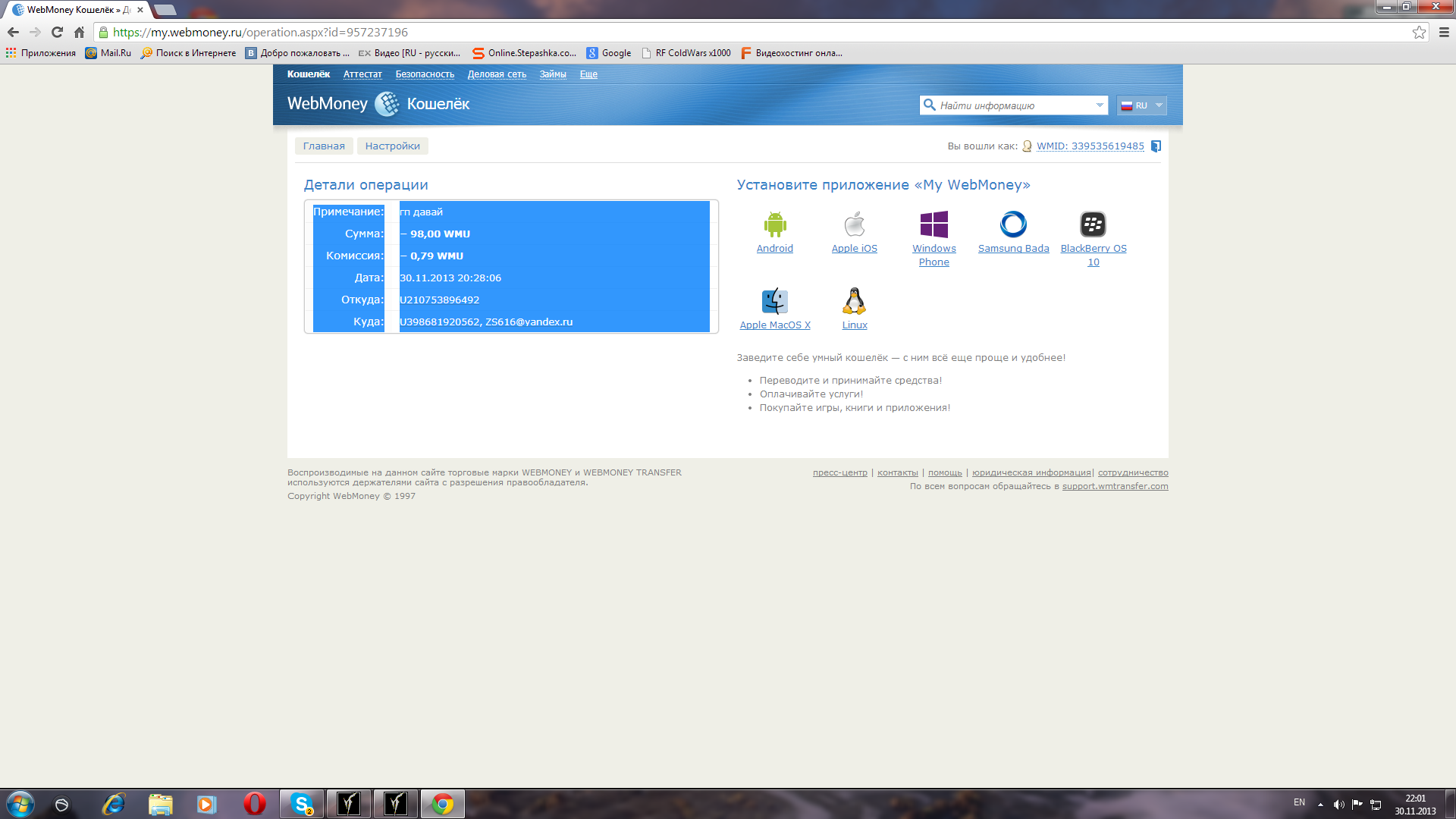Open Skype from the taskbar
This screenshot has width=1456, height=819.
(x=302, y=804)
